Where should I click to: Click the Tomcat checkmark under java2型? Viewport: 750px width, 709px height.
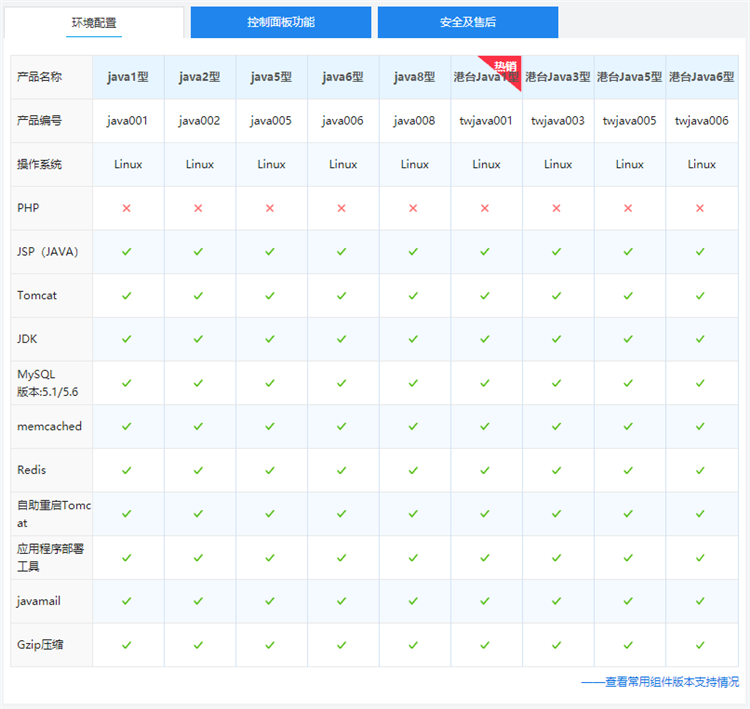tap(199, 296)
